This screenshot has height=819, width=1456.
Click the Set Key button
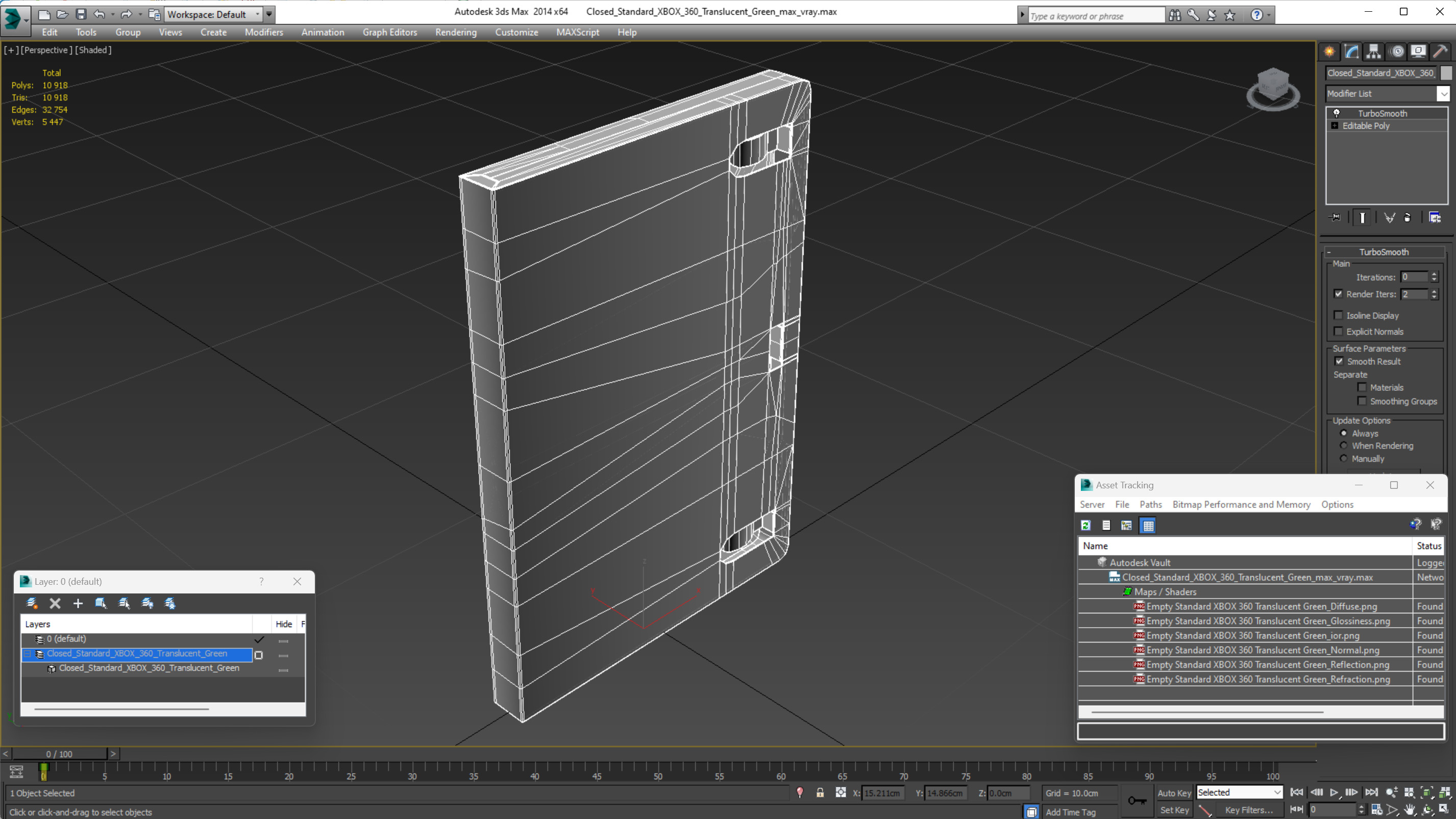1174,809
